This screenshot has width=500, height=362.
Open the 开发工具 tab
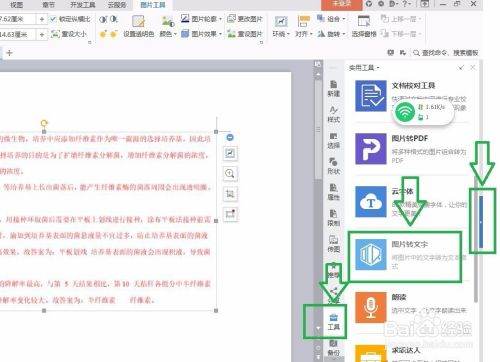pos(83,5)
